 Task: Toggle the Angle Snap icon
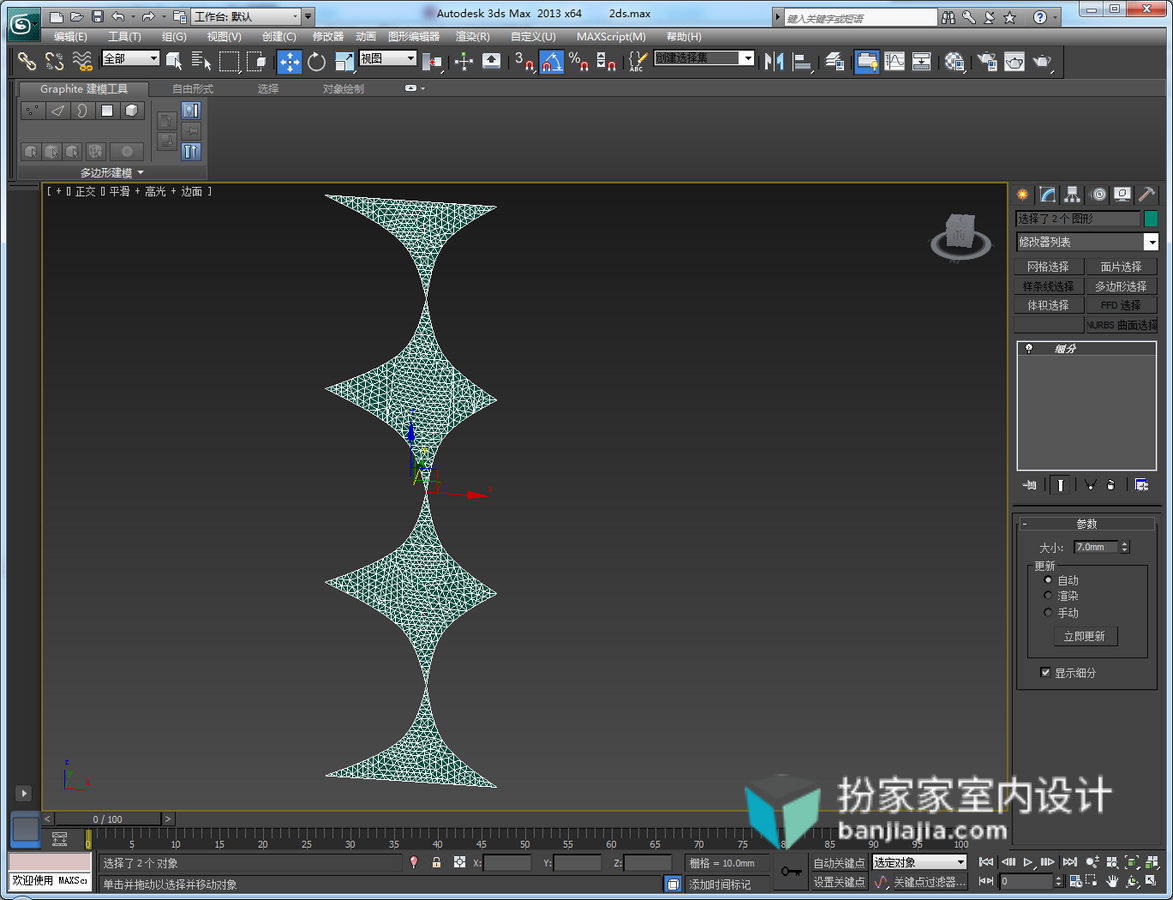(551, 61)
